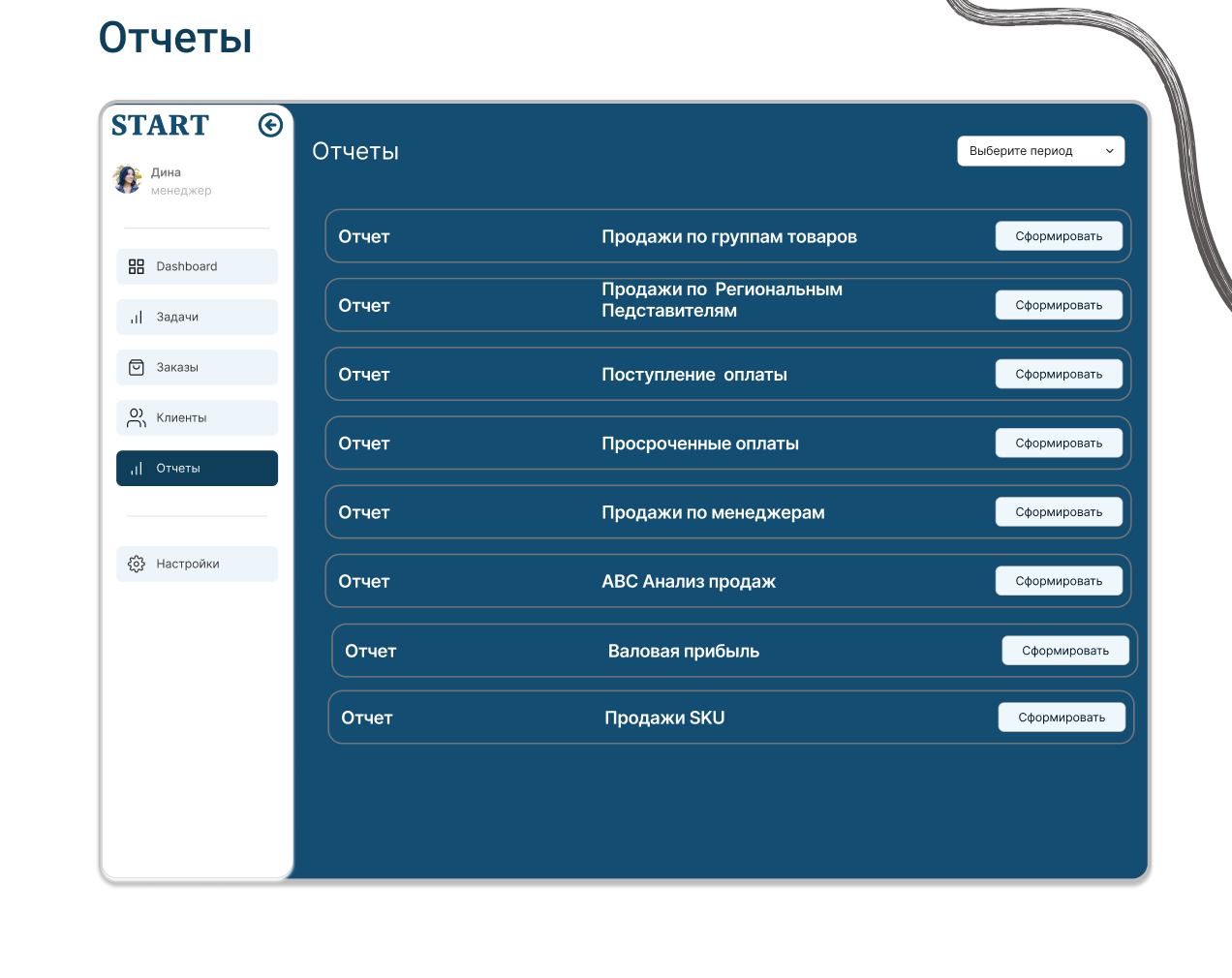Click the Задачи bar chart icon
Image resolution: width=1232 pixels, height=978 pixels.
tap(137, 317)
